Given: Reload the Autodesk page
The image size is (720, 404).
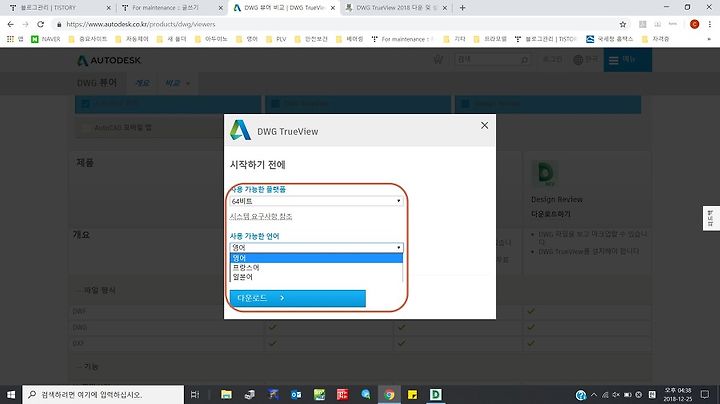Looking at the screenshot, I should click(x=40, y=24).
